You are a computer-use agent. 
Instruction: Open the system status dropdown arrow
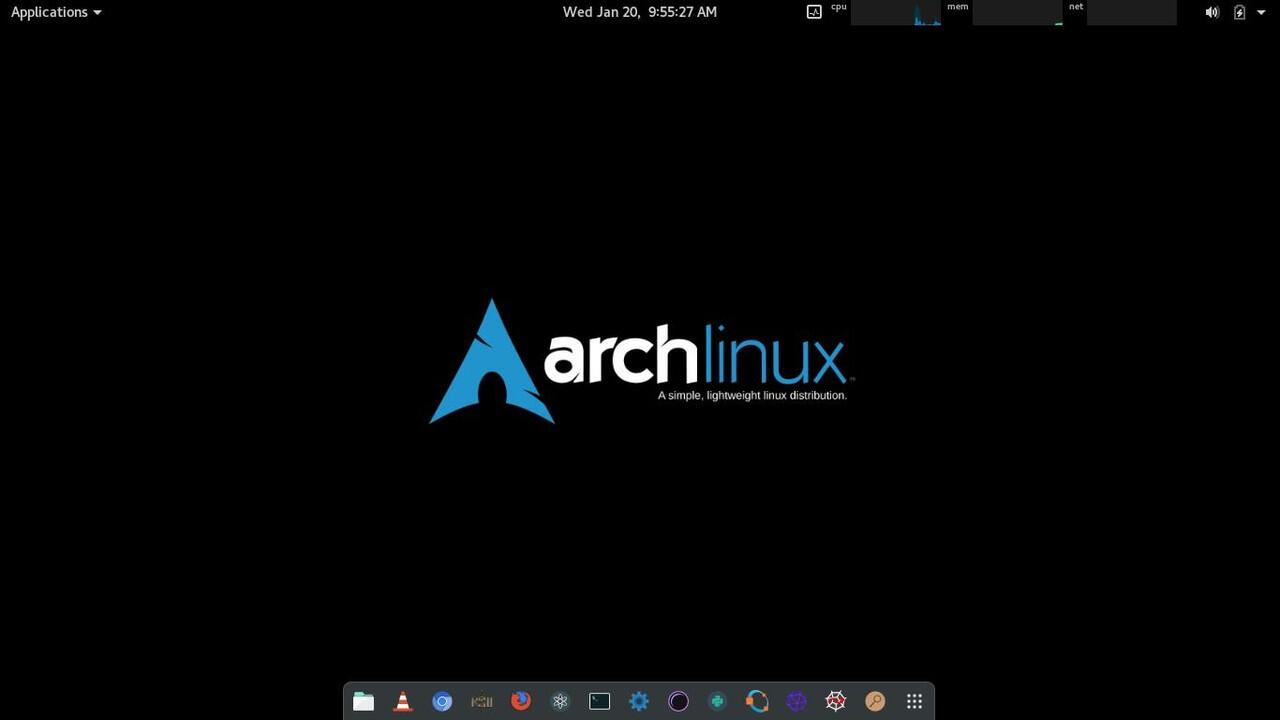(1261, 12)
